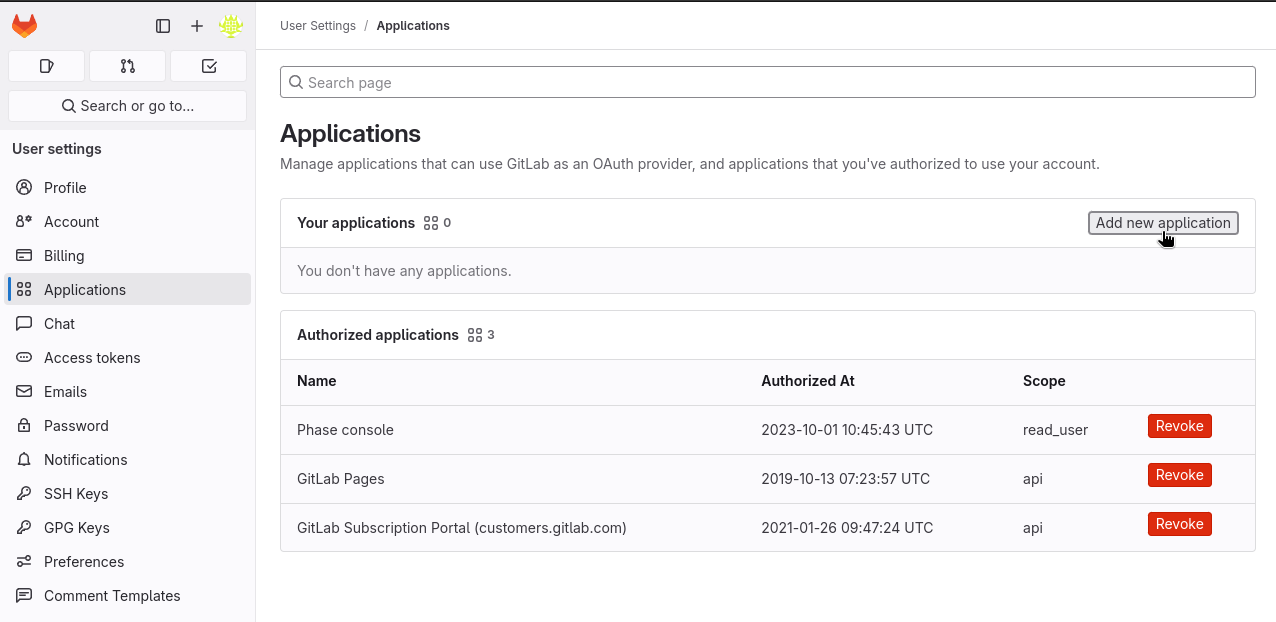Viewport: 1276px width, 622px height.
Task: Select Applications sidebar item
Action: (x=128, y=290)
